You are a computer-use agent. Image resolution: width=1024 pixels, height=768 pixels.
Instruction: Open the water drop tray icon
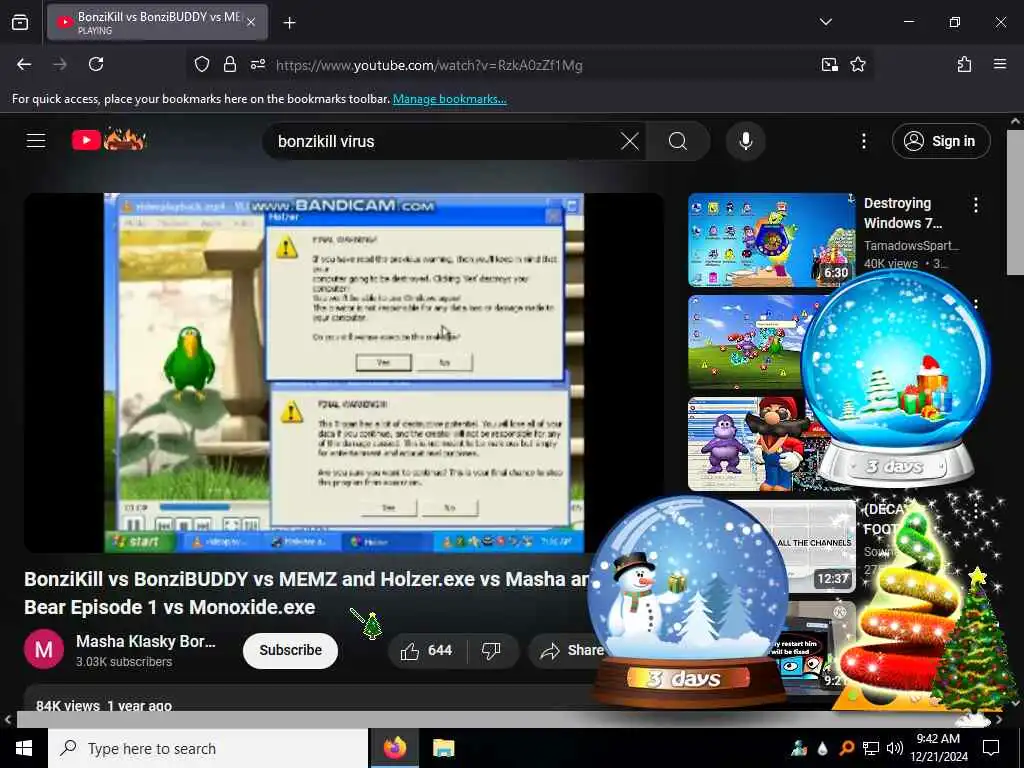coord(822,748)
